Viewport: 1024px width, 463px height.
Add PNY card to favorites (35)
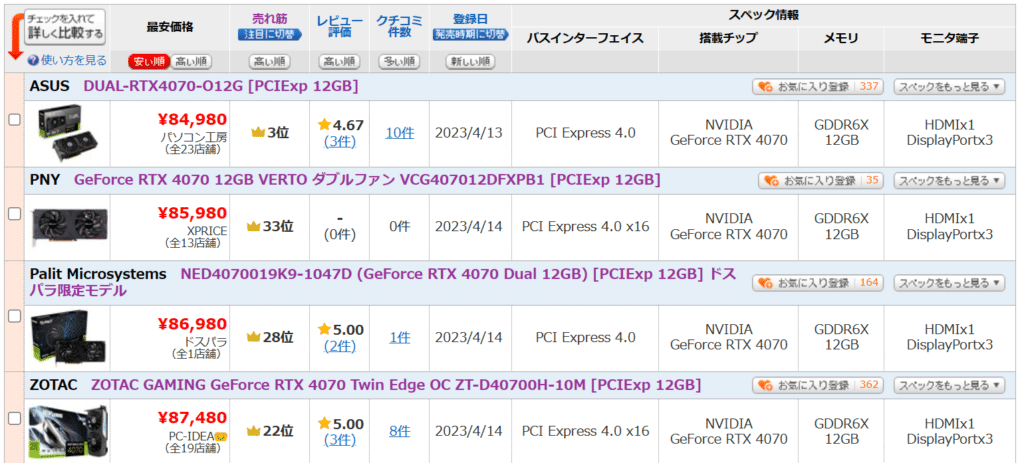pyautogui.click(x=821, y=181)
